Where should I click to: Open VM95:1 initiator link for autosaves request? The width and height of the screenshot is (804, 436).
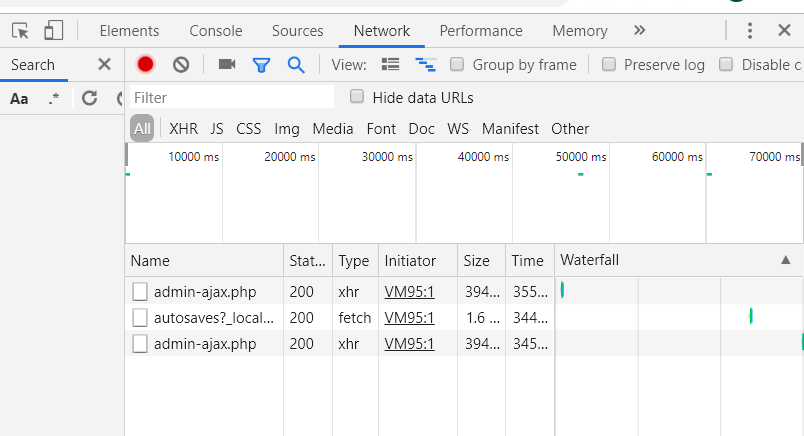coord(409,318)
